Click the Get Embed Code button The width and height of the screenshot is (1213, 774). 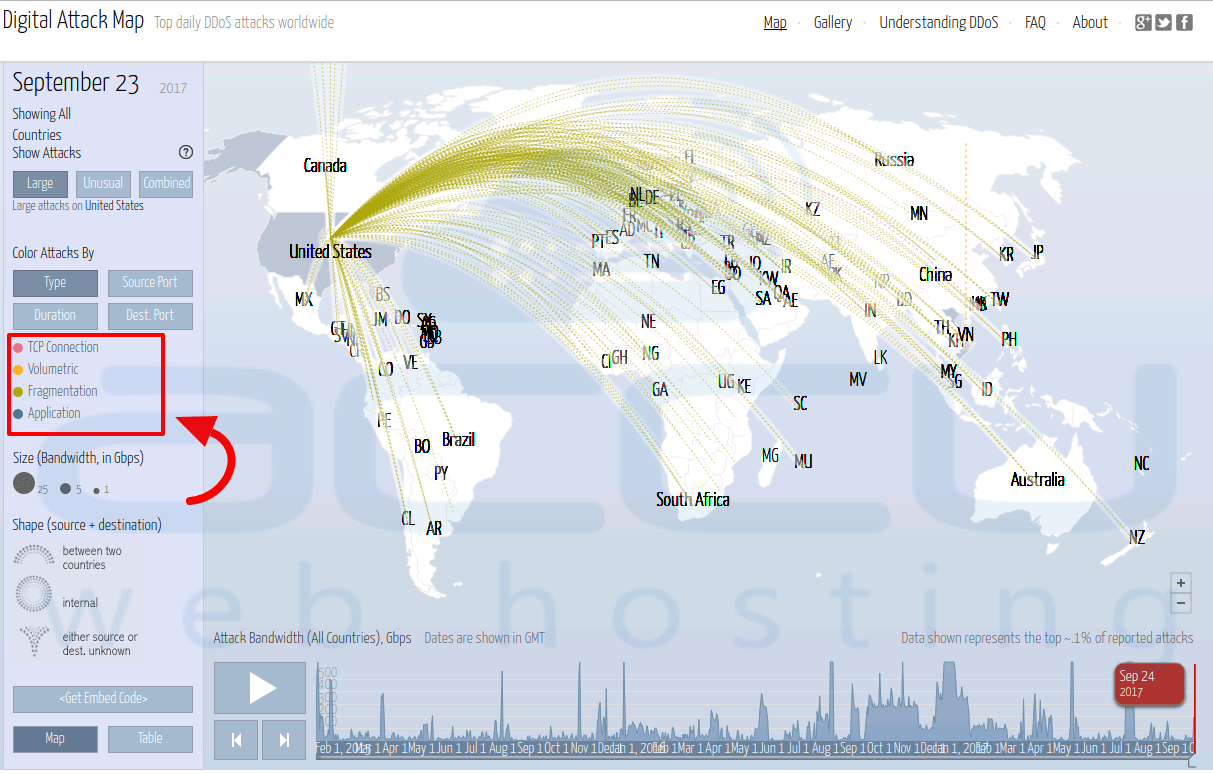tap(103, 699)
